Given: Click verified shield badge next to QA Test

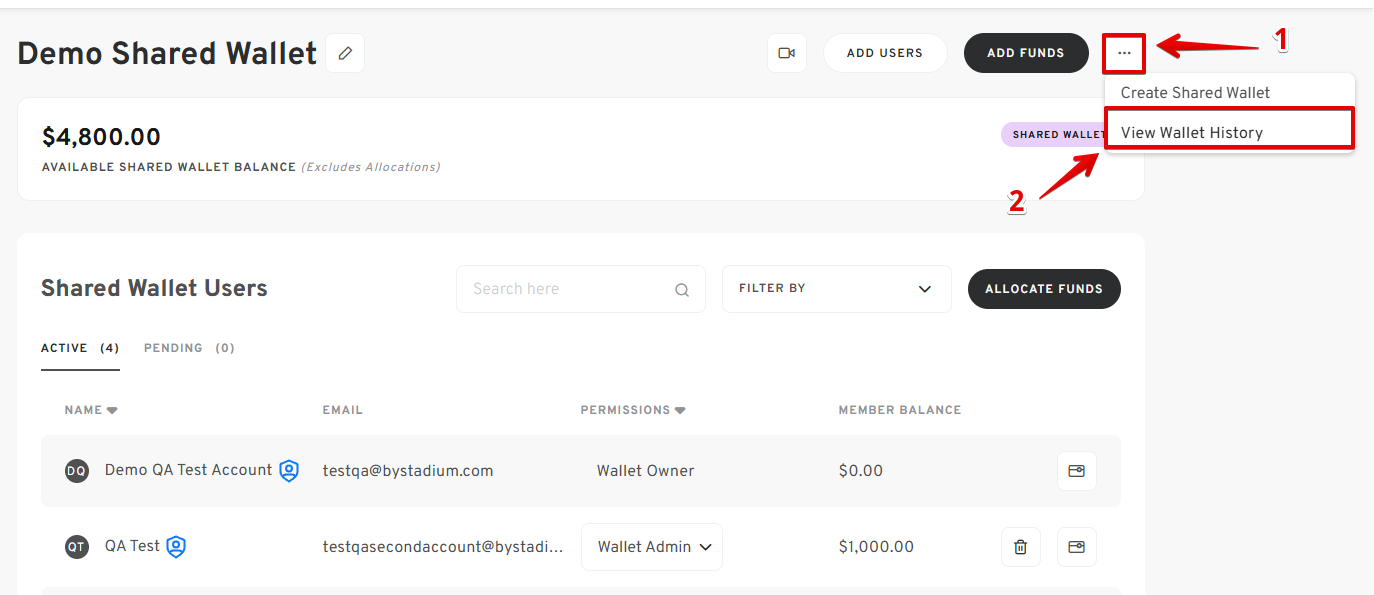Looking at the screenshot, I should tap(176, 547).
